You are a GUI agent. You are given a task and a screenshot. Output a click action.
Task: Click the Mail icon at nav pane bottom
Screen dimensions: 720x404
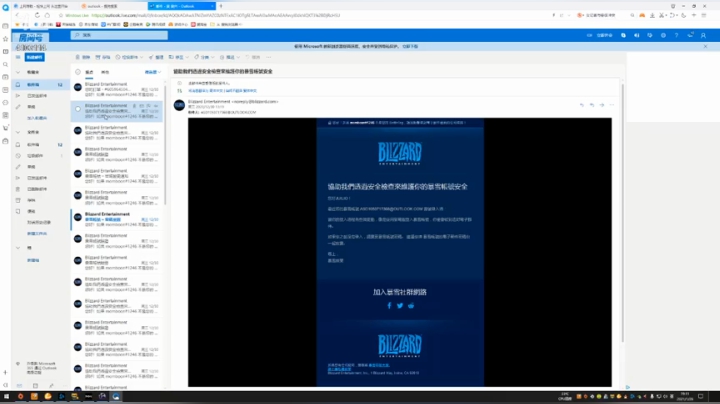click(x=19, y=386)
